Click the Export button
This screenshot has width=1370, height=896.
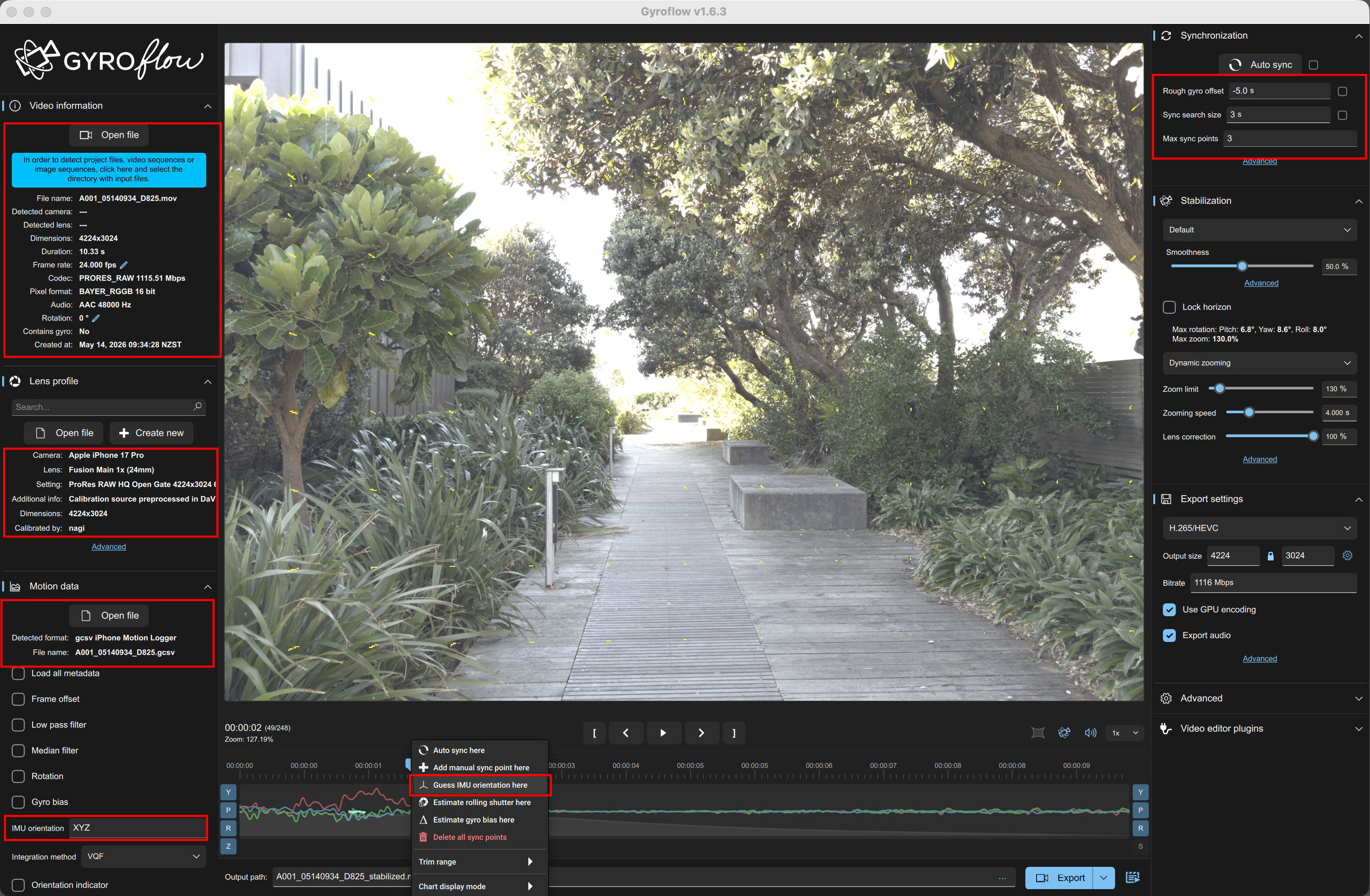point(1059,878)
